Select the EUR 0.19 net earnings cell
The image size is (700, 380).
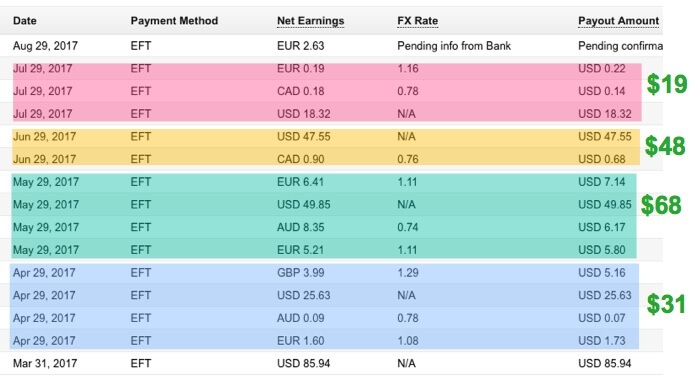click(x=300, y=69)
